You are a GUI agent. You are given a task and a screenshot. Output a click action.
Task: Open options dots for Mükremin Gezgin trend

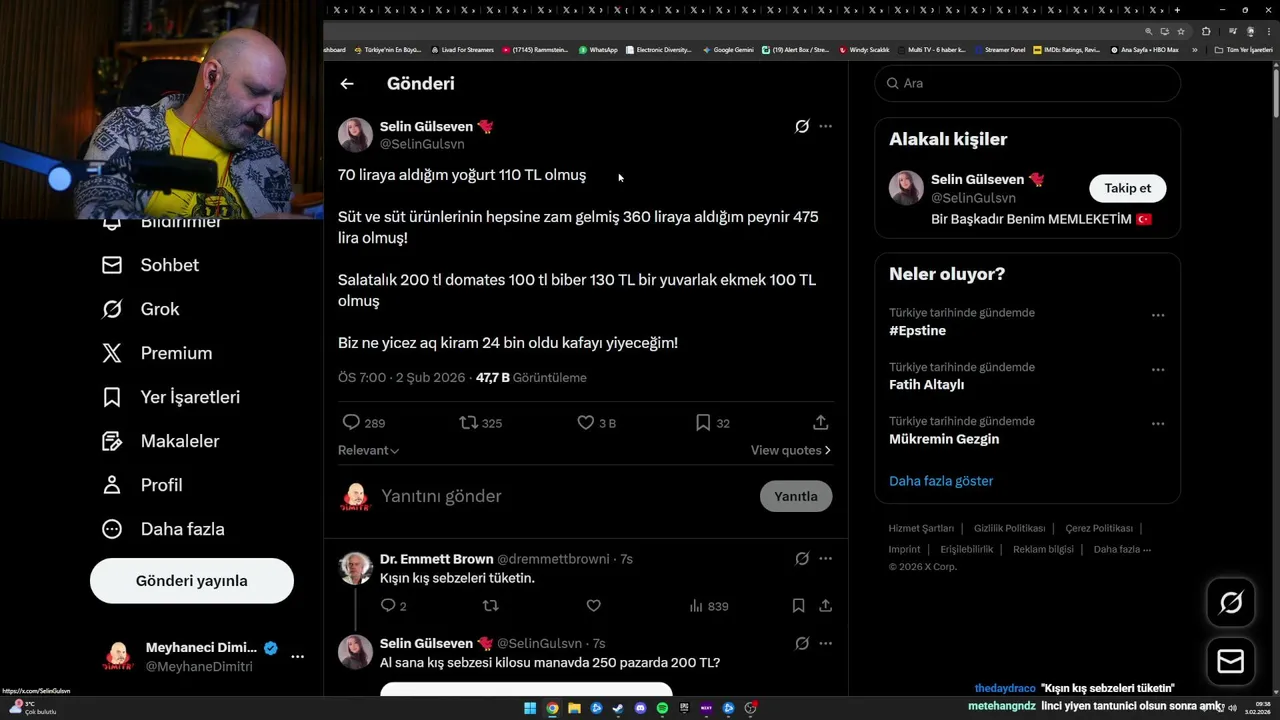point(1158,423)
